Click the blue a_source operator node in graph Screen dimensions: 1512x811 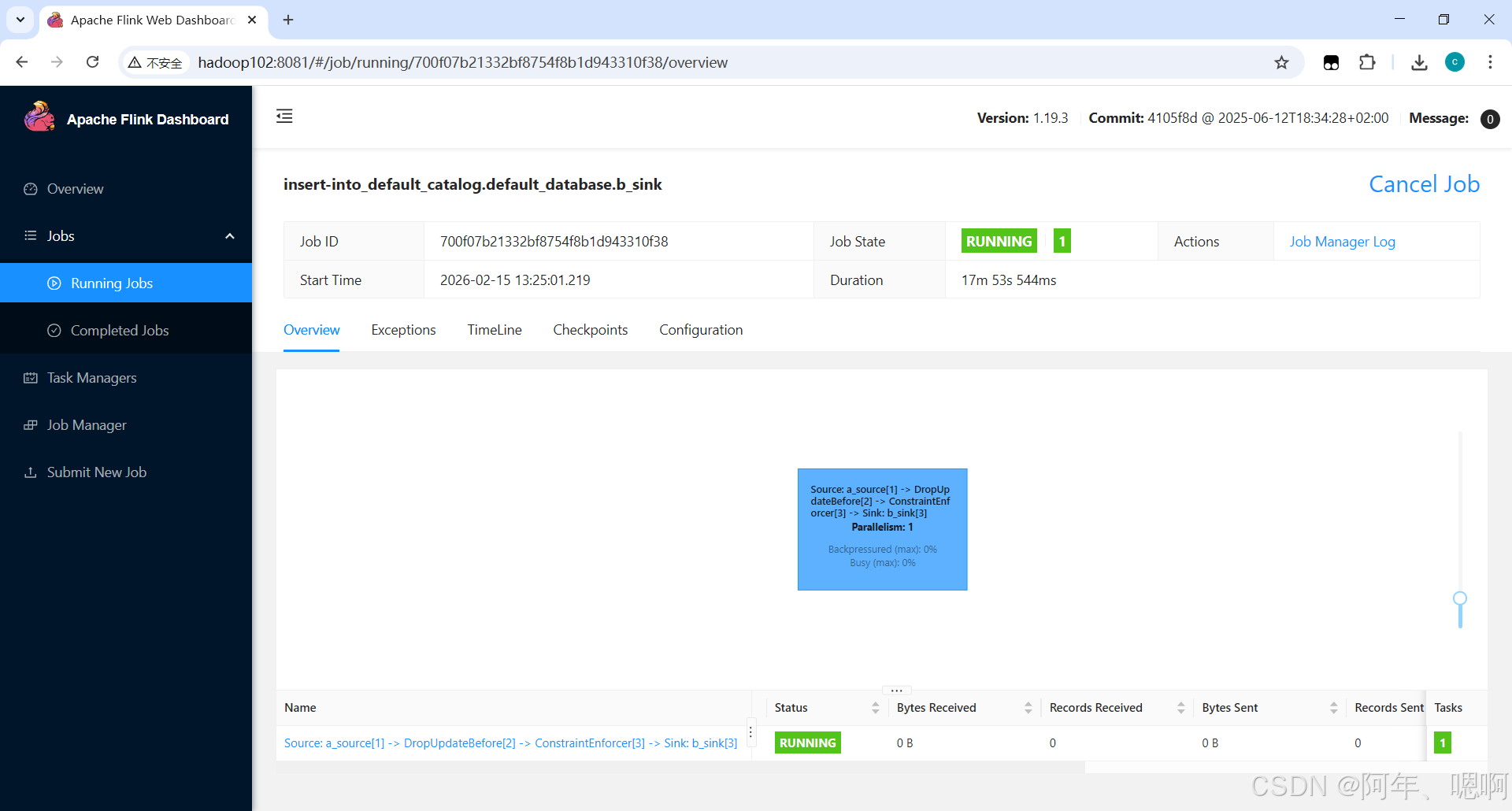click(882, 529)
